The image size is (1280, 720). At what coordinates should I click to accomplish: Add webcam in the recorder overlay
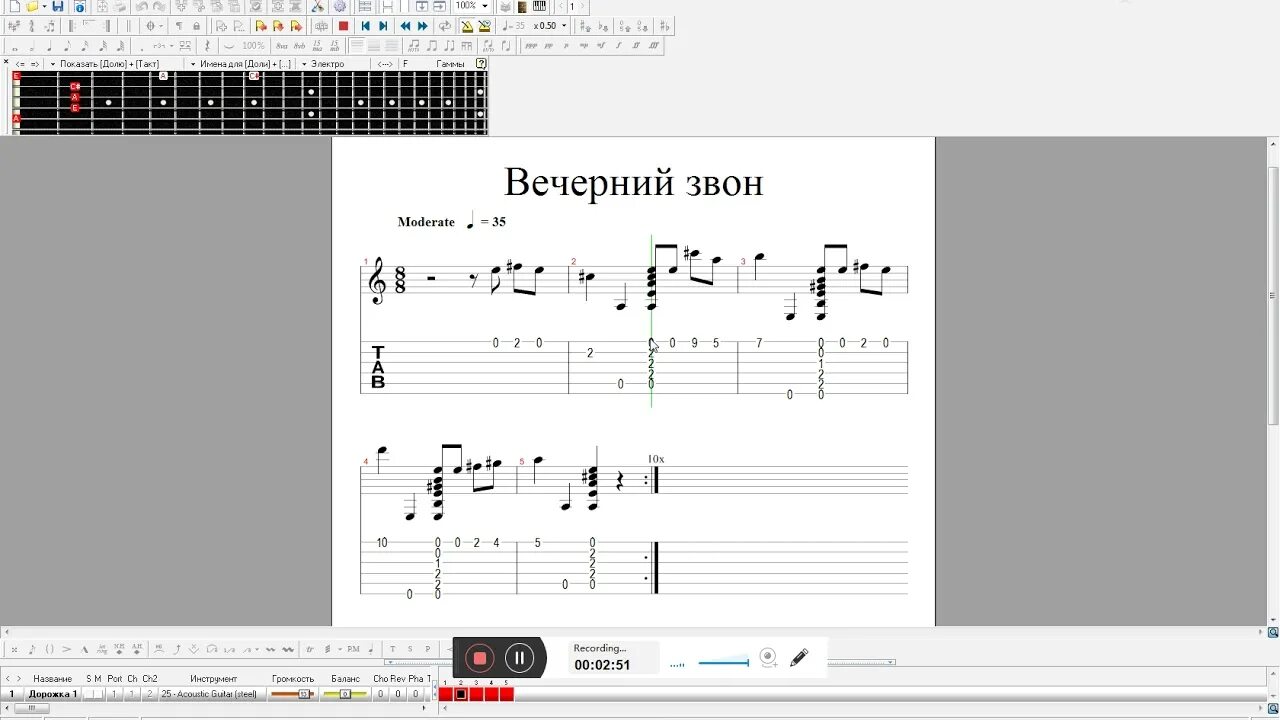[768, 658]
